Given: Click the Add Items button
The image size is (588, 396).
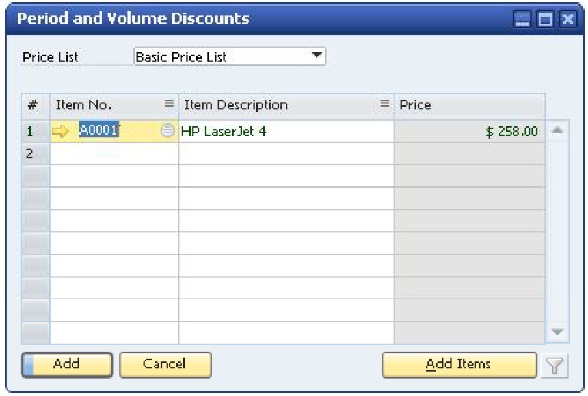Looking at the screenshot, I should (x=459, y=364).
